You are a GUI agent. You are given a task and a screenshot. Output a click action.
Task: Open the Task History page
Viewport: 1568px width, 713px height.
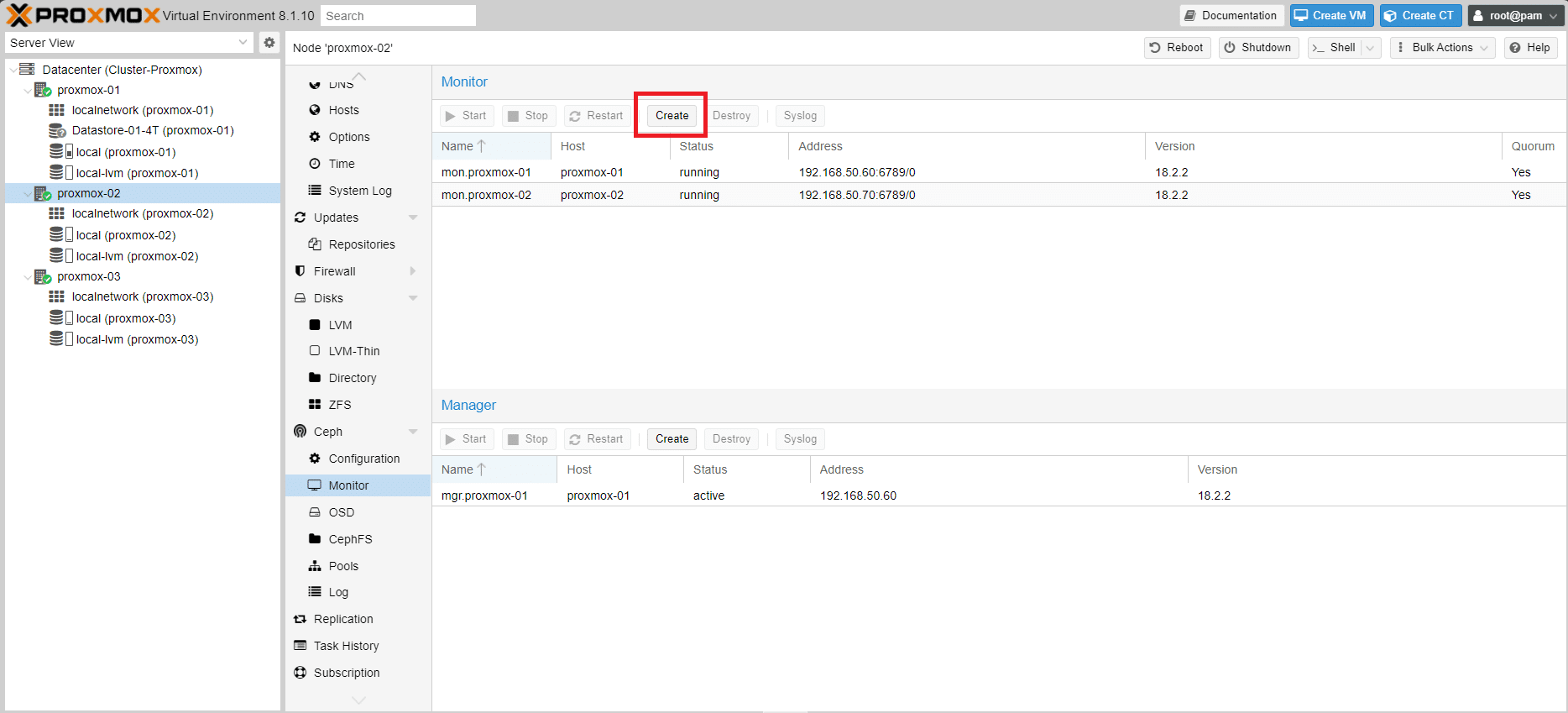point(358,646)
